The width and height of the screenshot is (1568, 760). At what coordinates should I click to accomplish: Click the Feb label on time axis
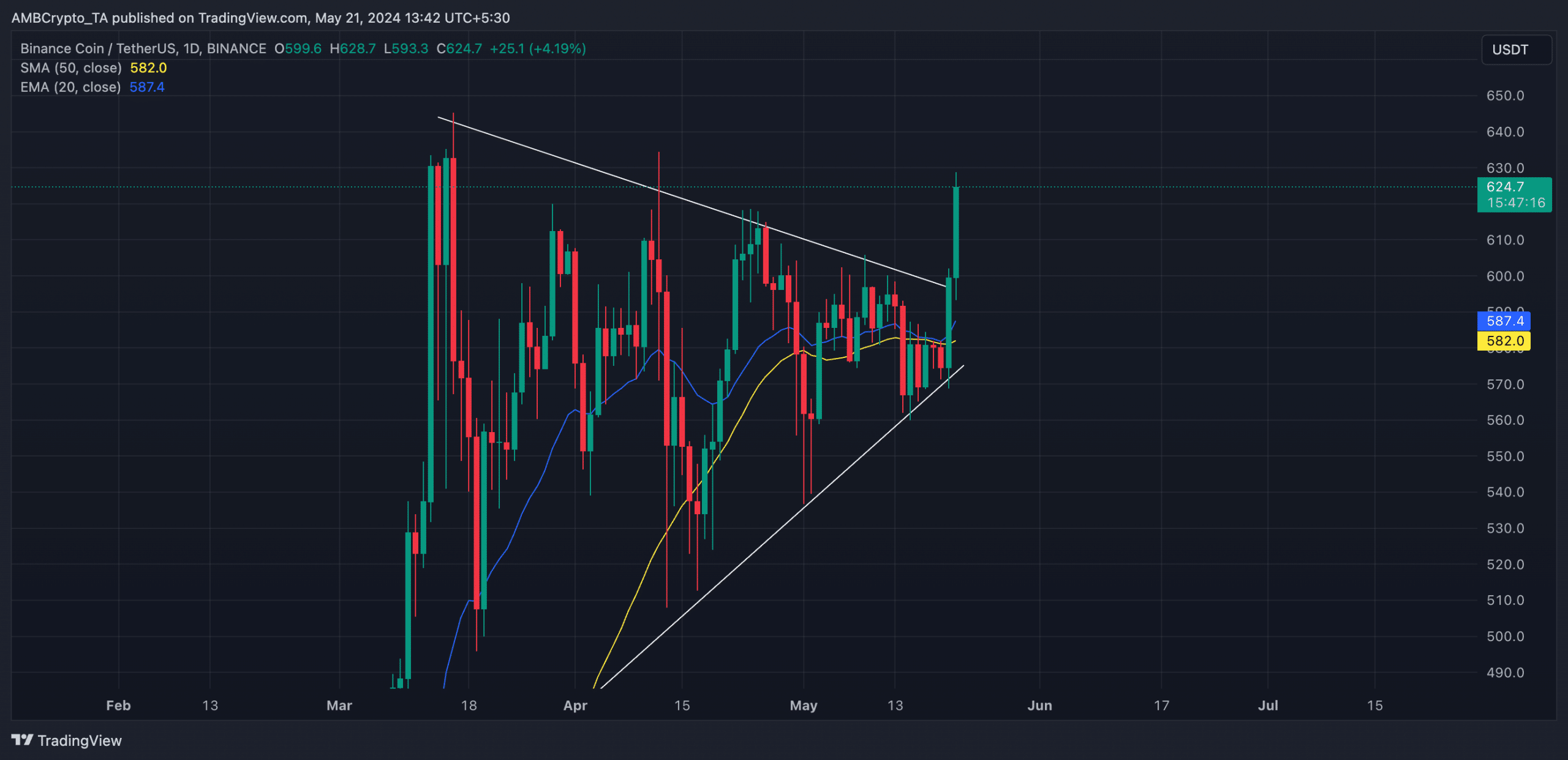tap(118, 705)
